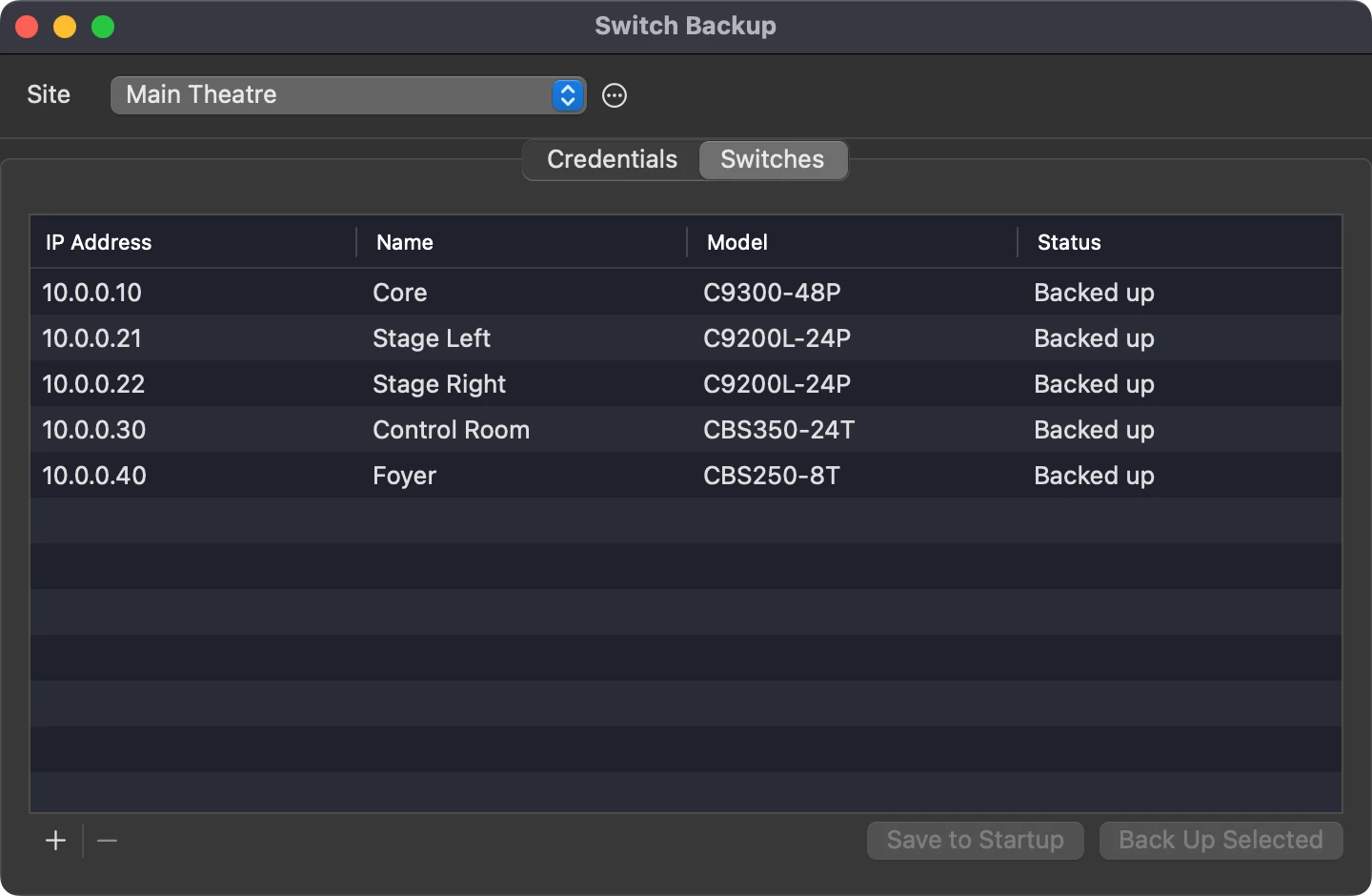Click the CBS250-8T model cell
The width and height of the screenshot is (1372, 896).
click(x=772, y=476)
